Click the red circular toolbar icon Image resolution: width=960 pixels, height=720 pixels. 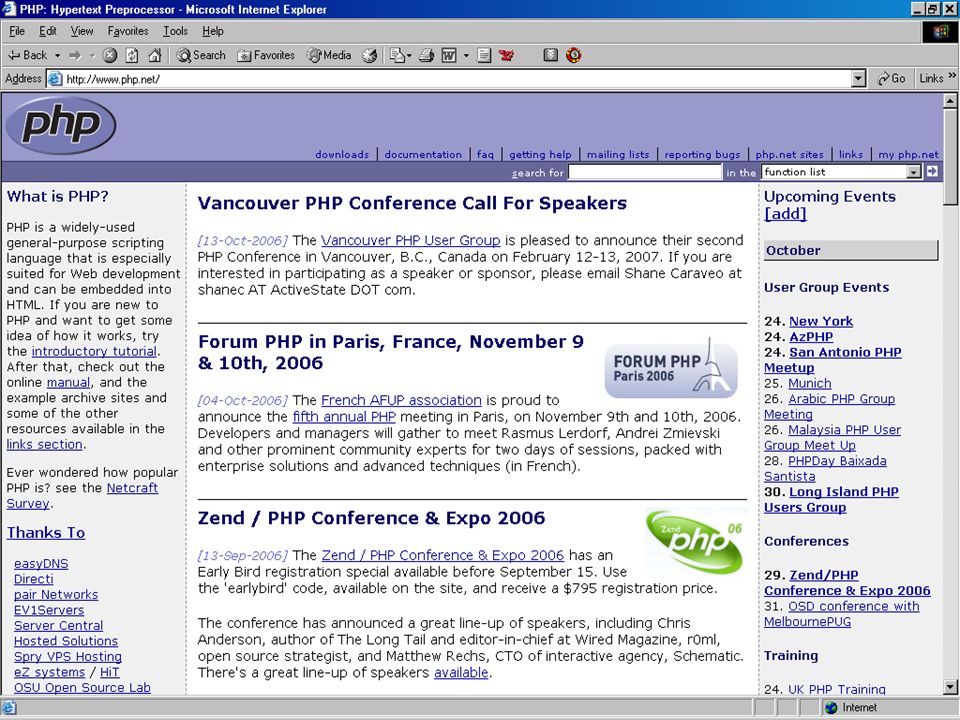(574, 56)
